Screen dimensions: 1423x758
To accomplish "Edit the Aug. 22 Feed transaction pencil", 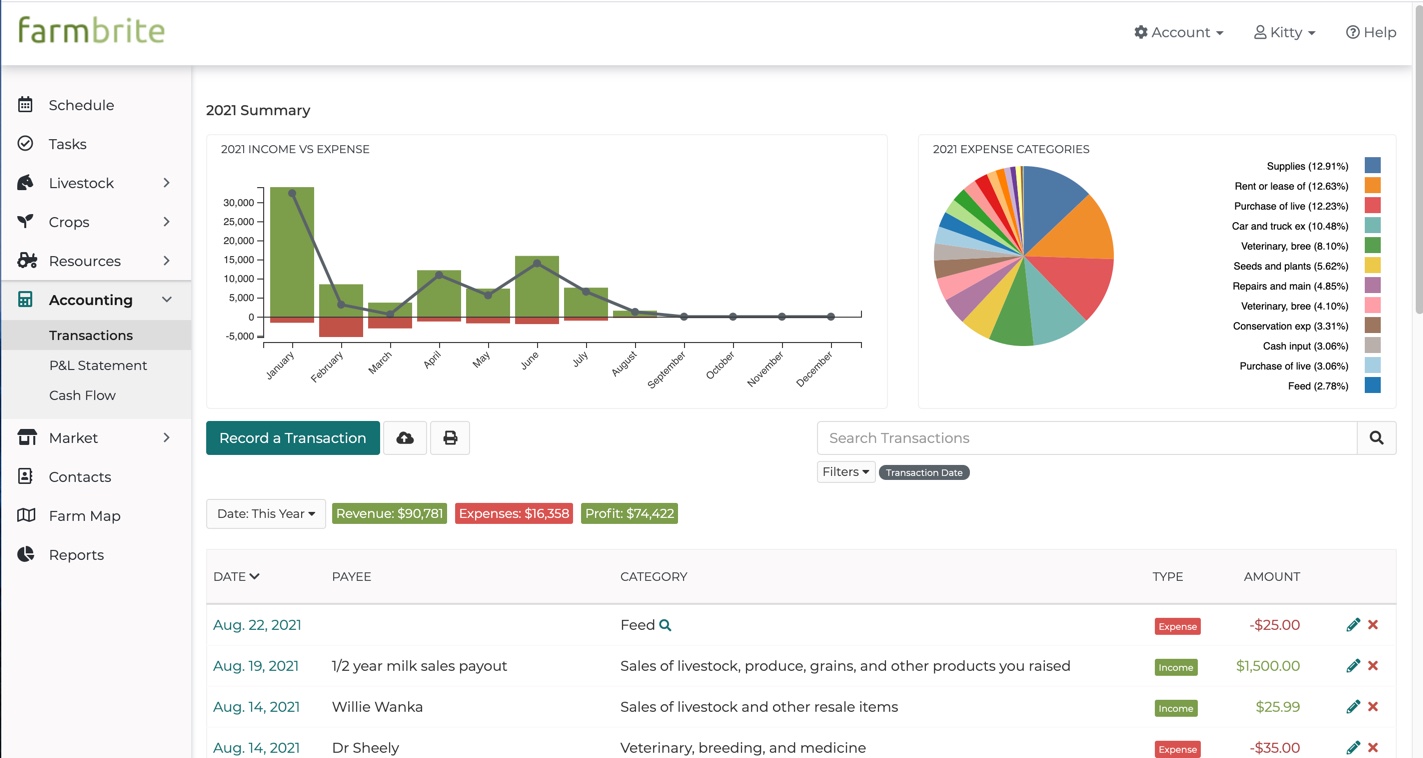I will (x=1353, y=625).
